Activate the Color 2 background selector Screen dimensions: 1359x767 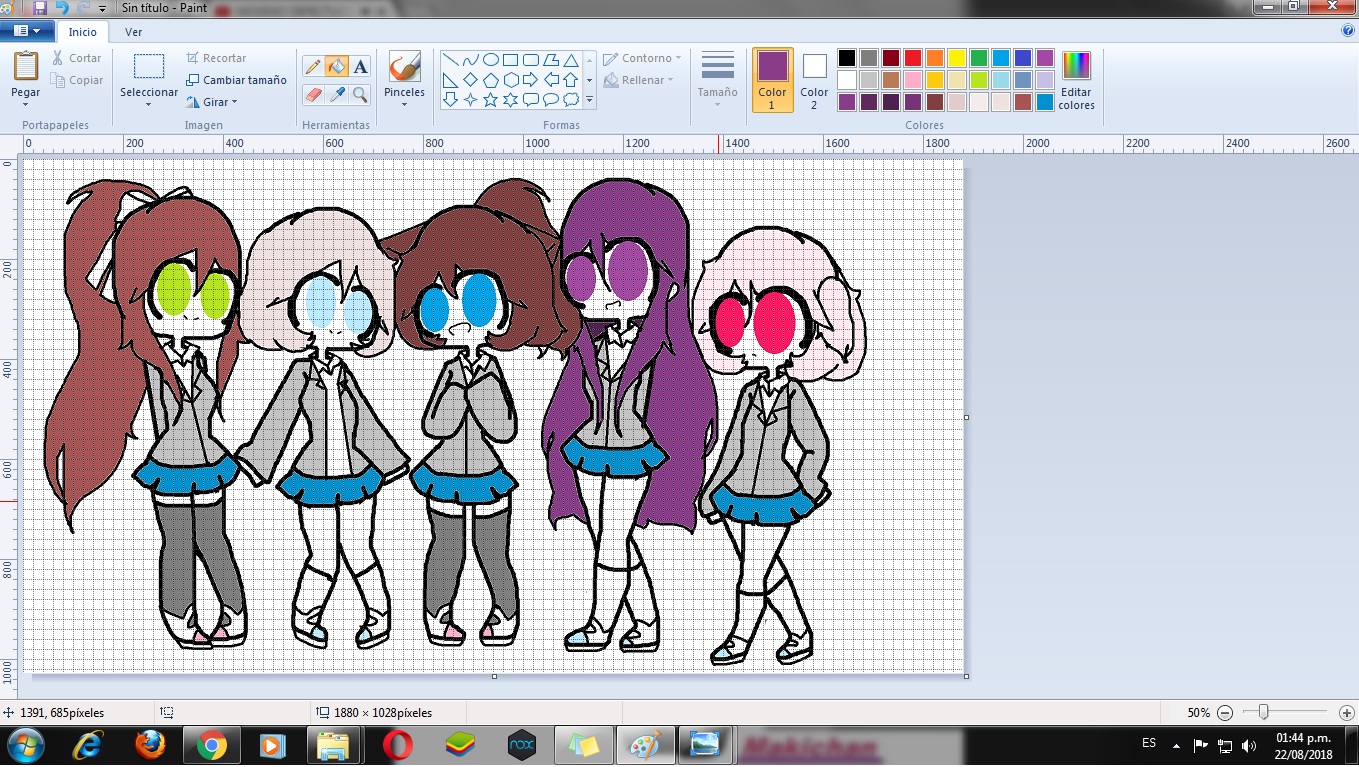click(814, 80)
